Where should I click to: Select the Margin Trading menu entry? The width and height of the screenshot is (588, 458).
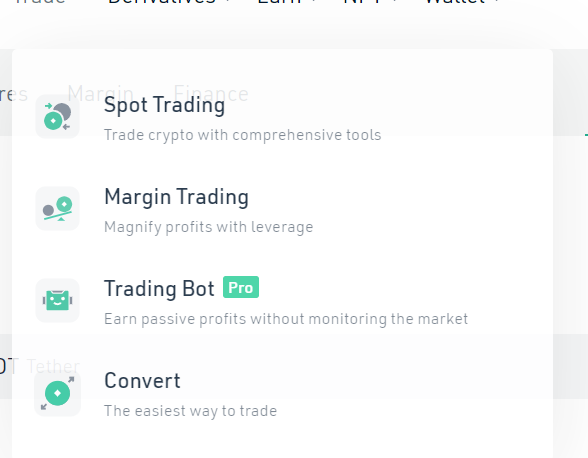176,197
